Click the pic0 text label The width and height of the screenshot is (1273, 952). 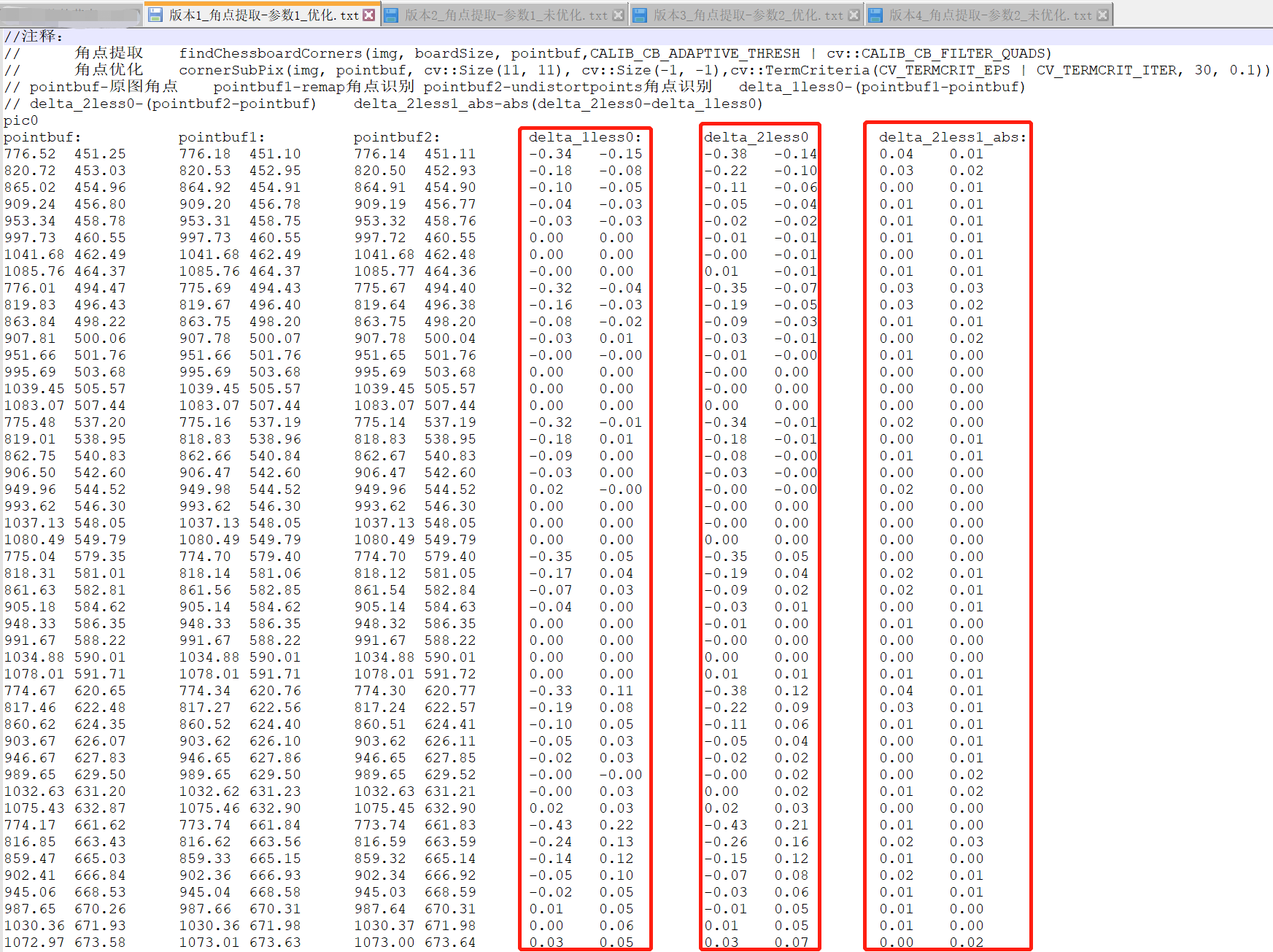coord(20,120)
